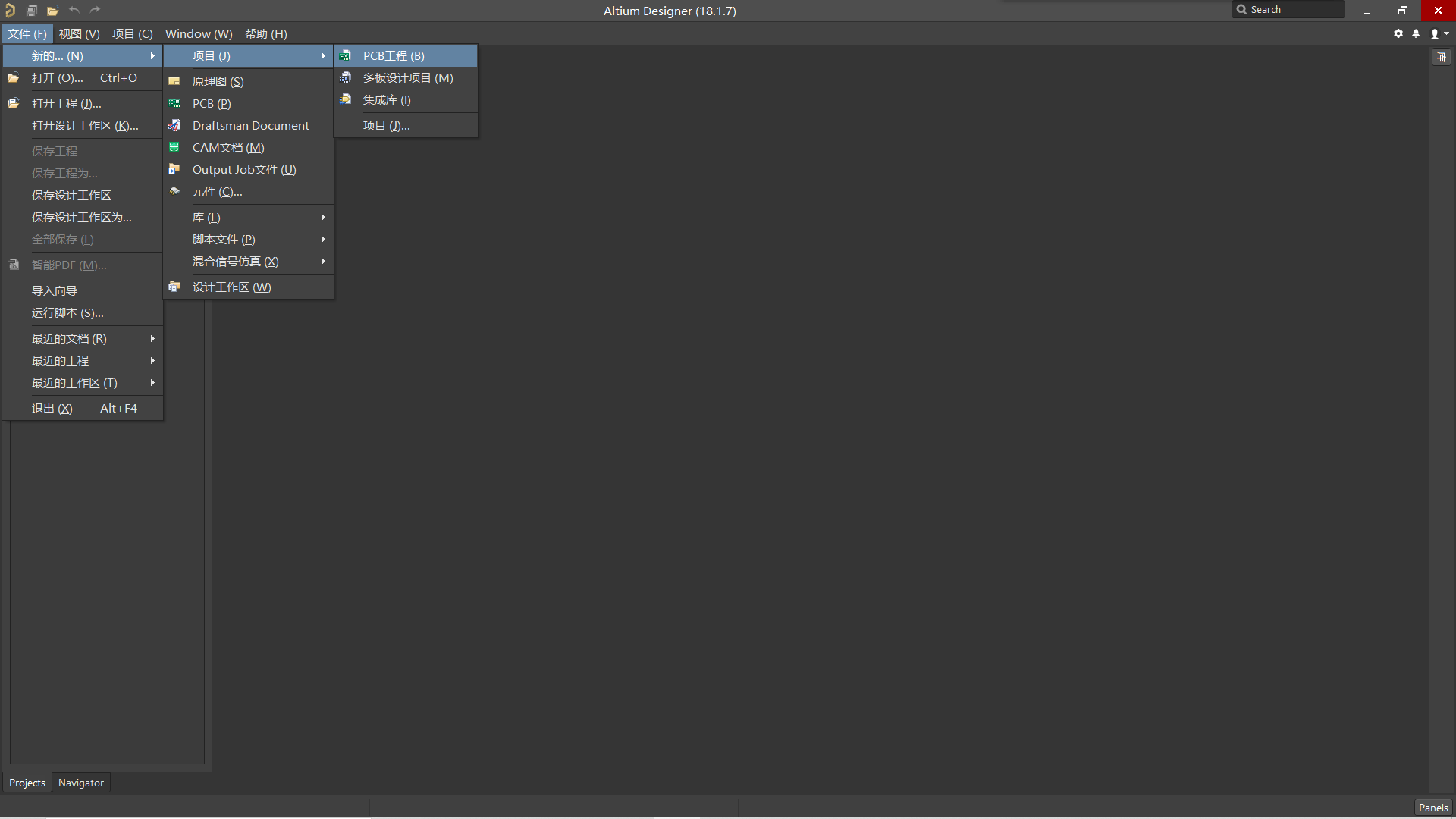Screen dimensions: 1456x819
Task: Click the Output Job文件 icon
Action: (x=174, y=169)
